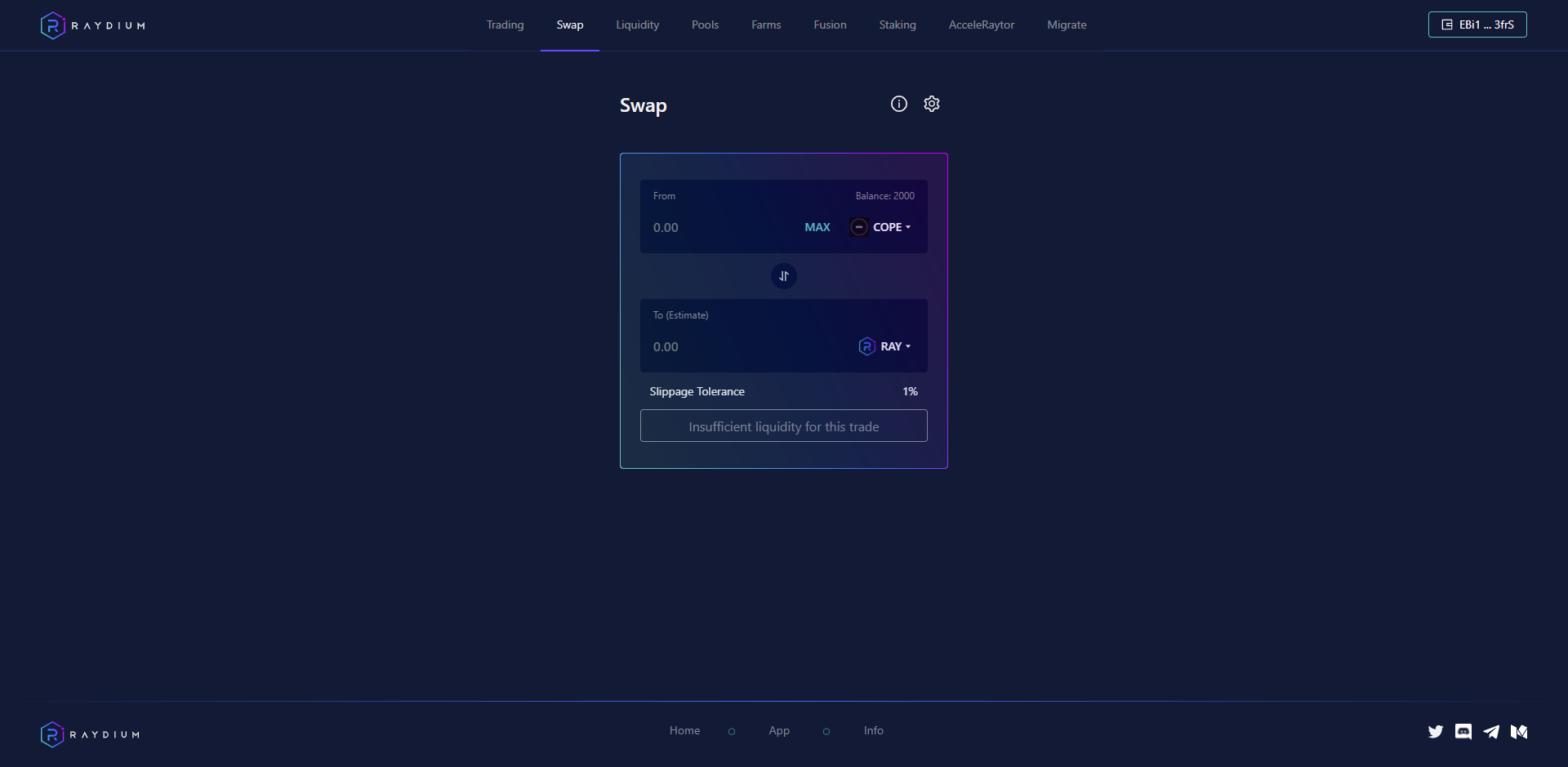
Task: Open the Pools tab
Action: pyautogui.click(x=706, y=25)
